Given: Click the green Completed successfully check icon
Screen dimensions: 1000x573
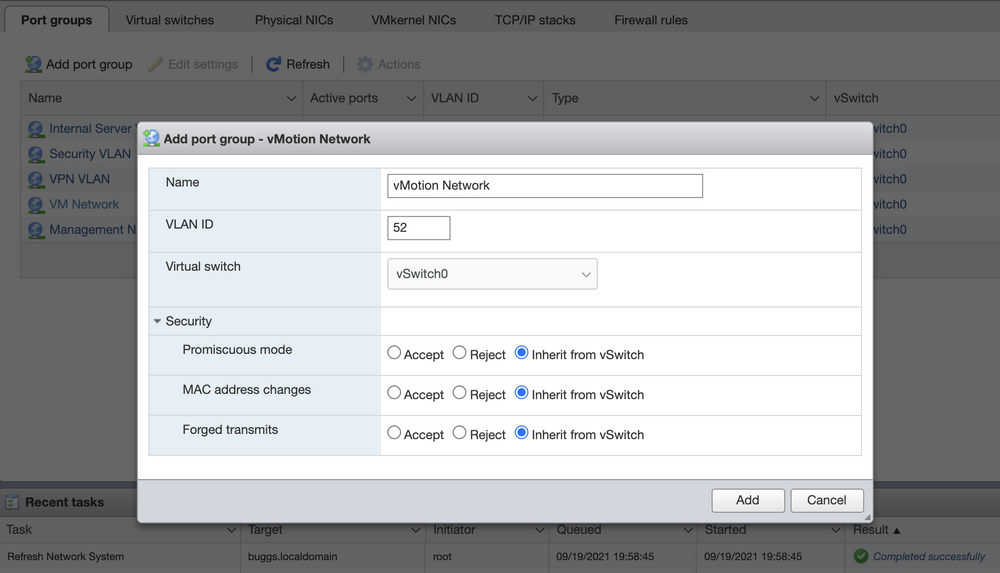Looking at the screenshot, I should point(861,556).
